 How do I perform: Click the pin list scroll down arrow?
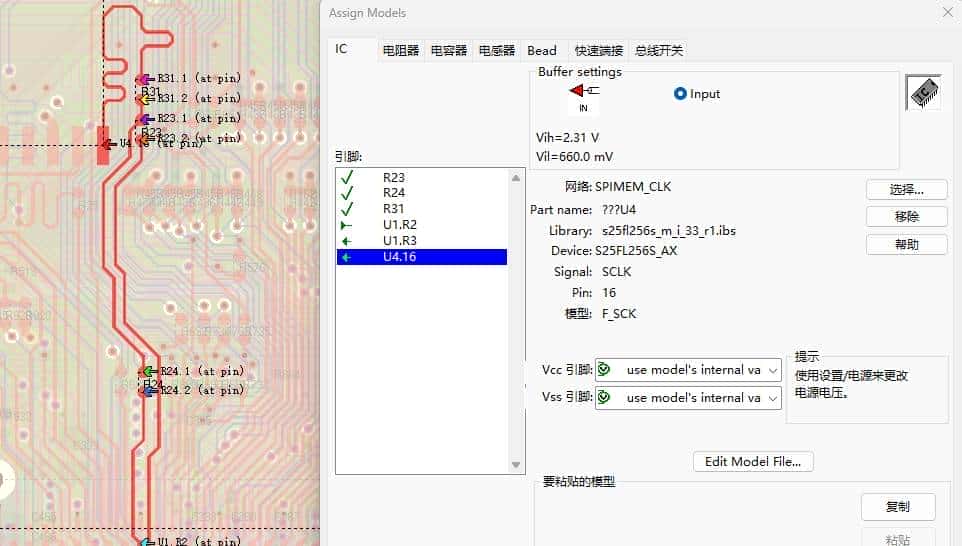pos(516,465)
